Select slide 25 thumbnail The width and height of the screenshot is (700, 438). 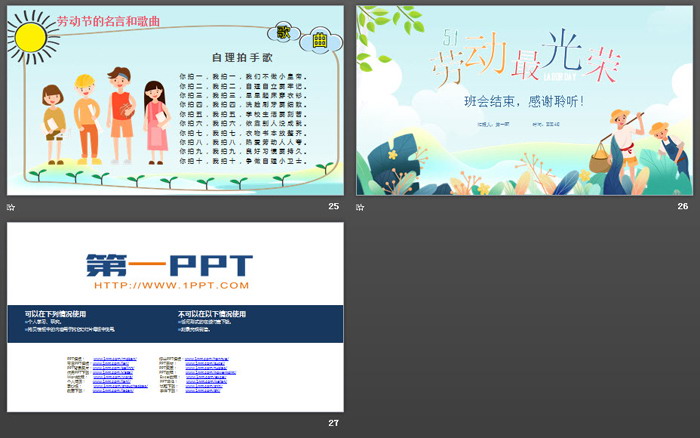[175, 100]
